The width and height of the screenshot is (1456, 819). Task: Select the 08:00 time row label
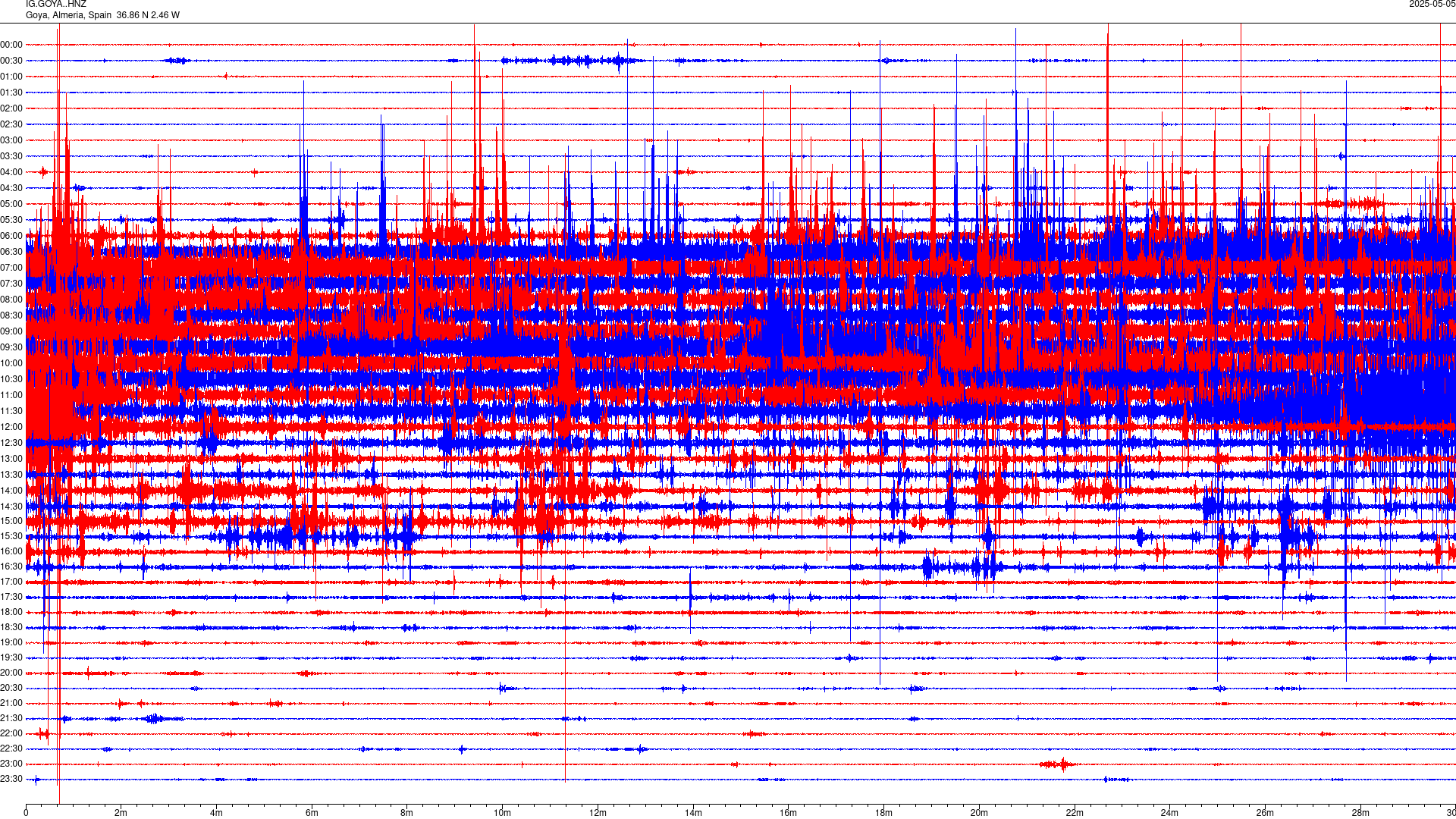pyautogui.click(x=11, y=300)
